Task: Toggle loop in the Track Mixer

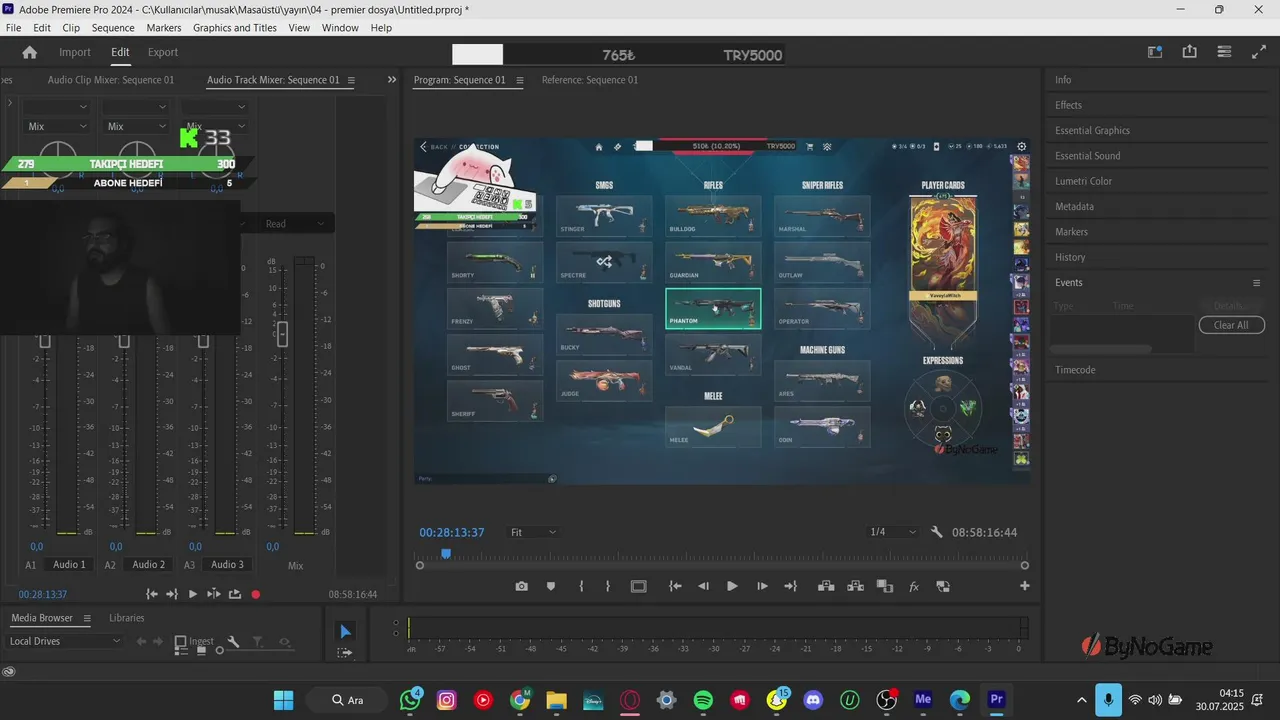Action: [235, 594]
